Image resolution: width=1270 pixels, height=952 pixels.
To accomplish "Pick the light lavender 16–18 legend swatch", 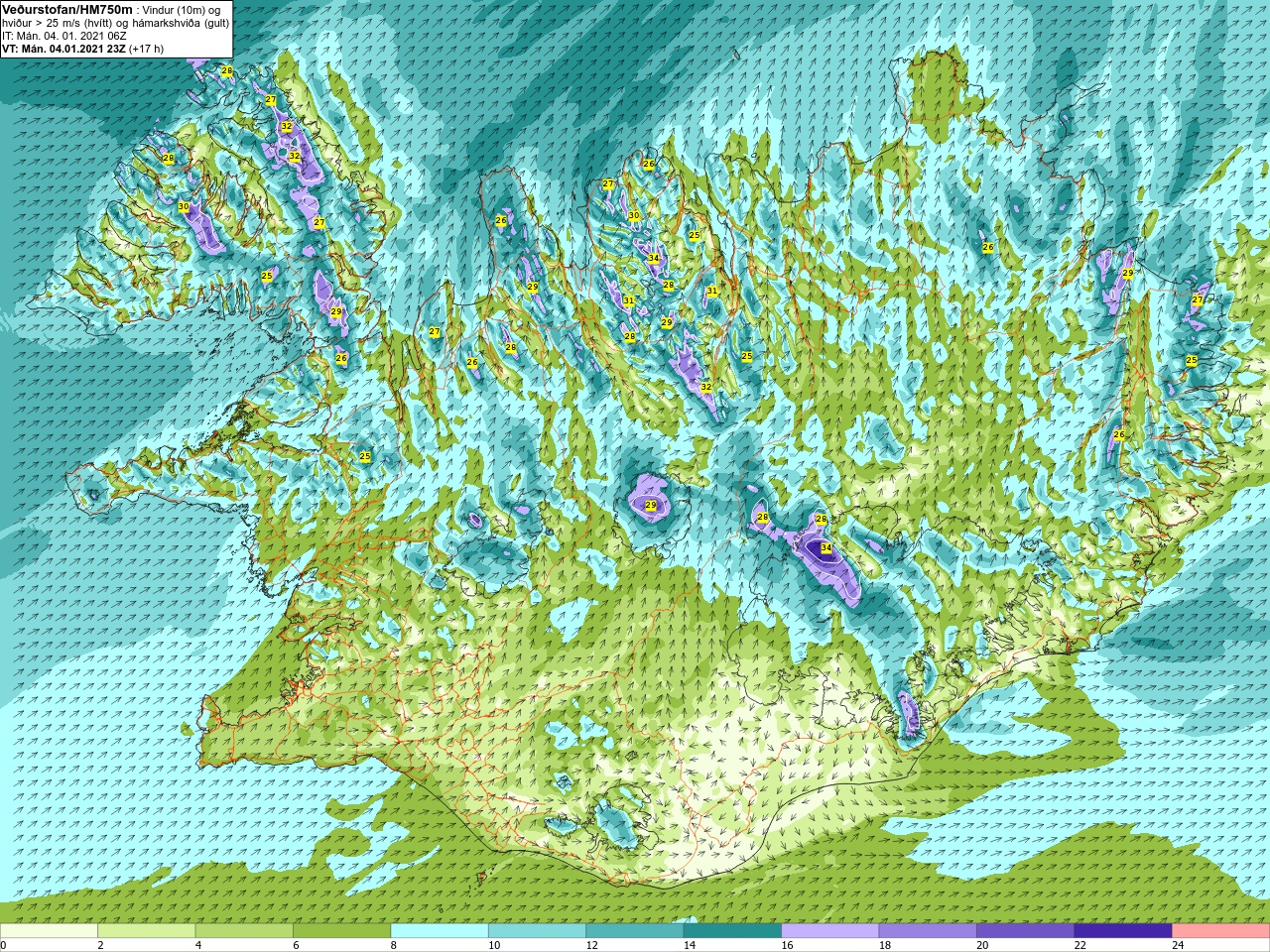I will 830,931.
